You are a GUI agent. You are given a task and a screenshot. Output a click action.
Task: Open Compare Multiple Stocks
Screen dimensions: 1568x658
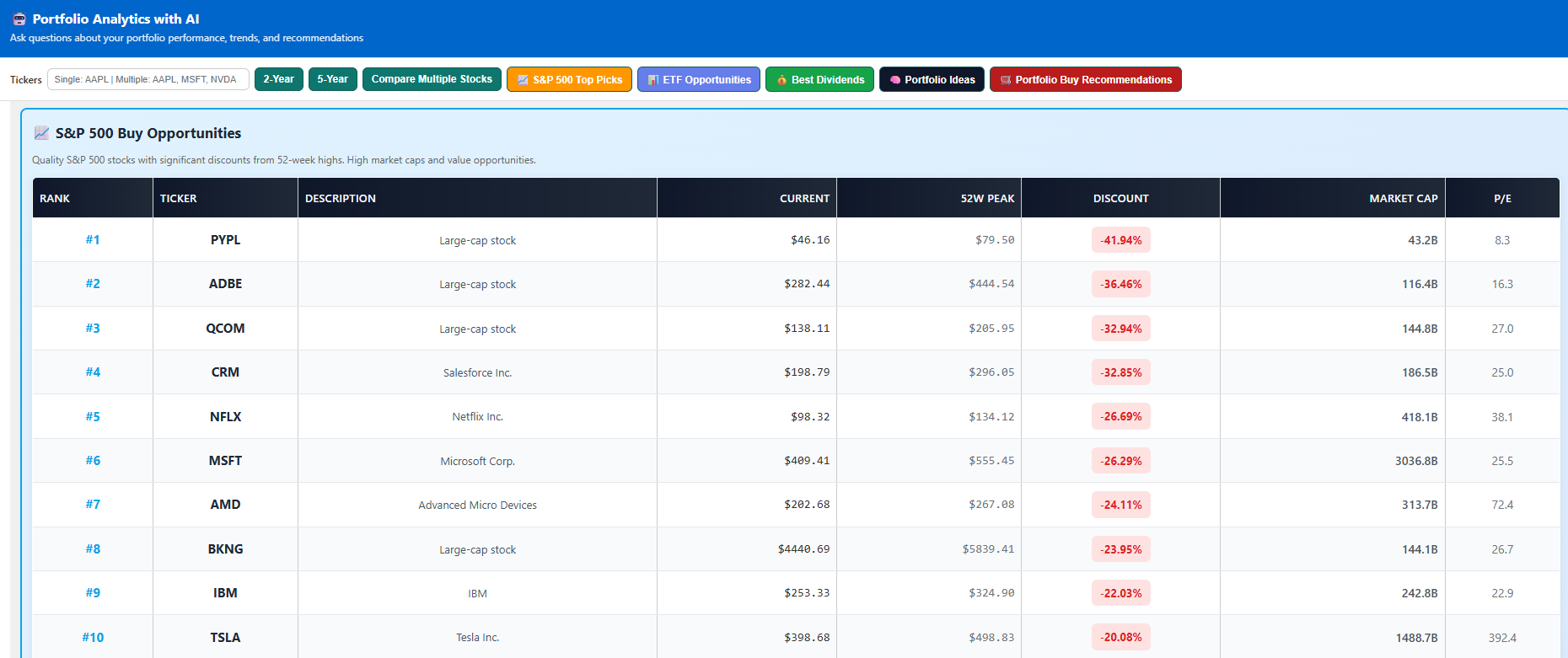pos(432,79)
